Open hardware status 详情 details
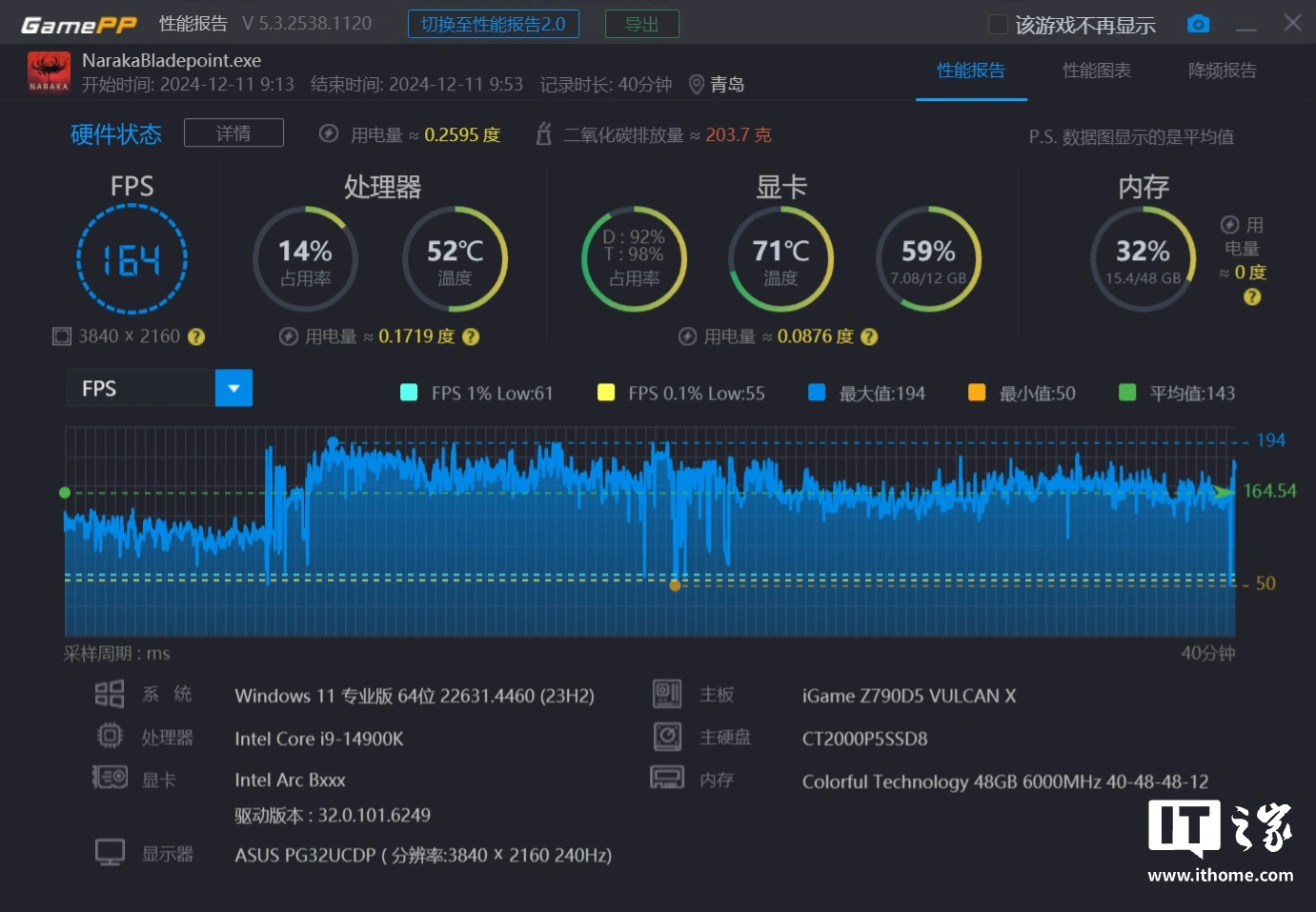 233,133
